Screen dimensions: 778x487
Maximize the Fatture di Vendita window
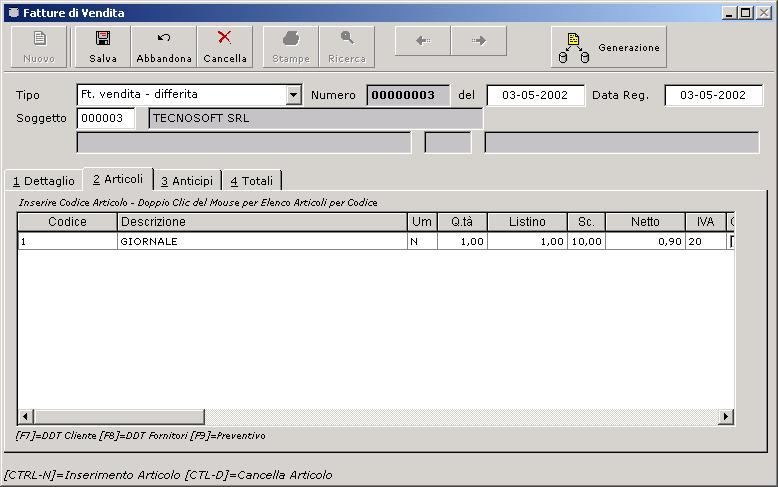(x=745, y=13)
